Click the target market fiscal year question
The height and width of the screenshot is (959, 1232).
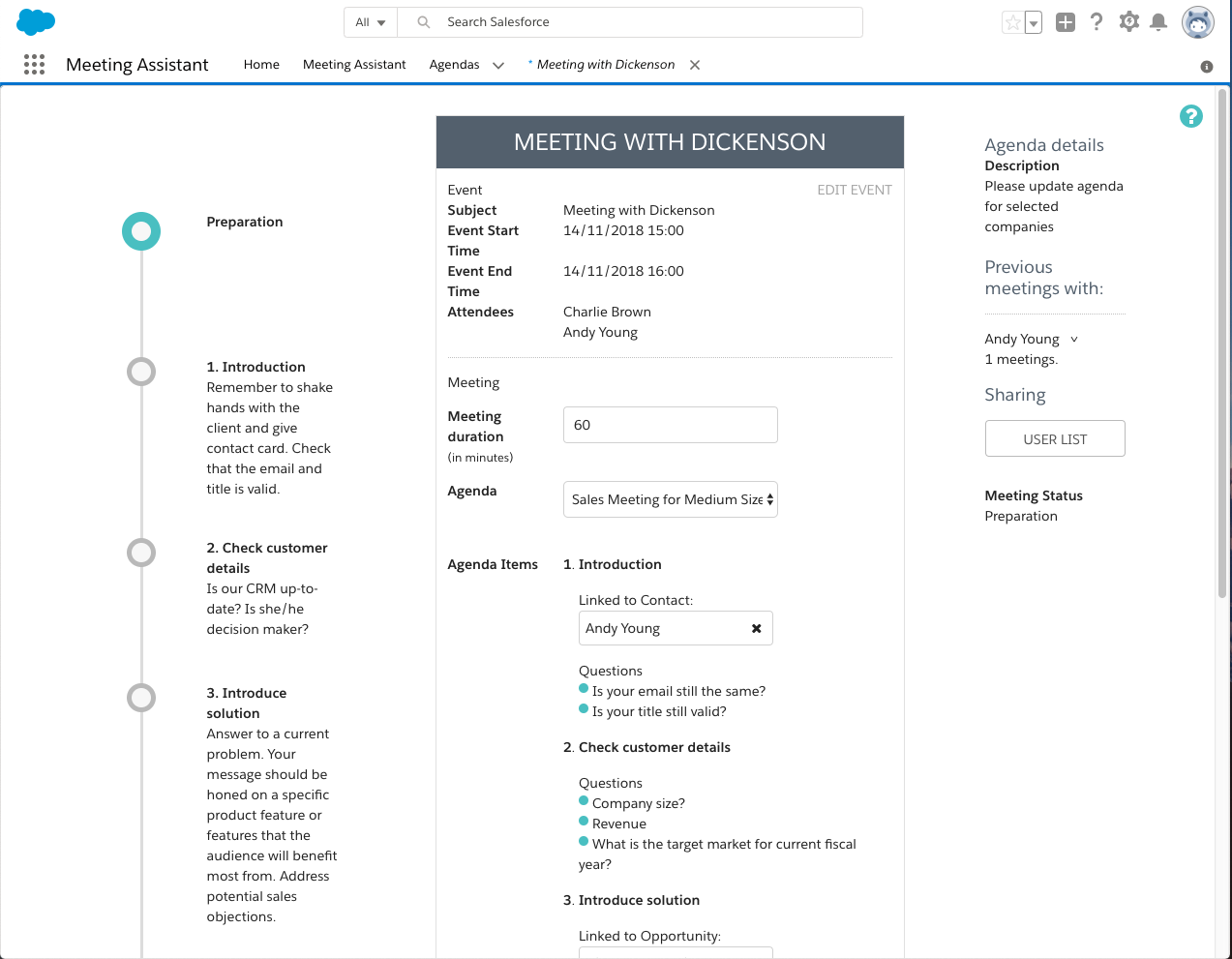(717, 854)
